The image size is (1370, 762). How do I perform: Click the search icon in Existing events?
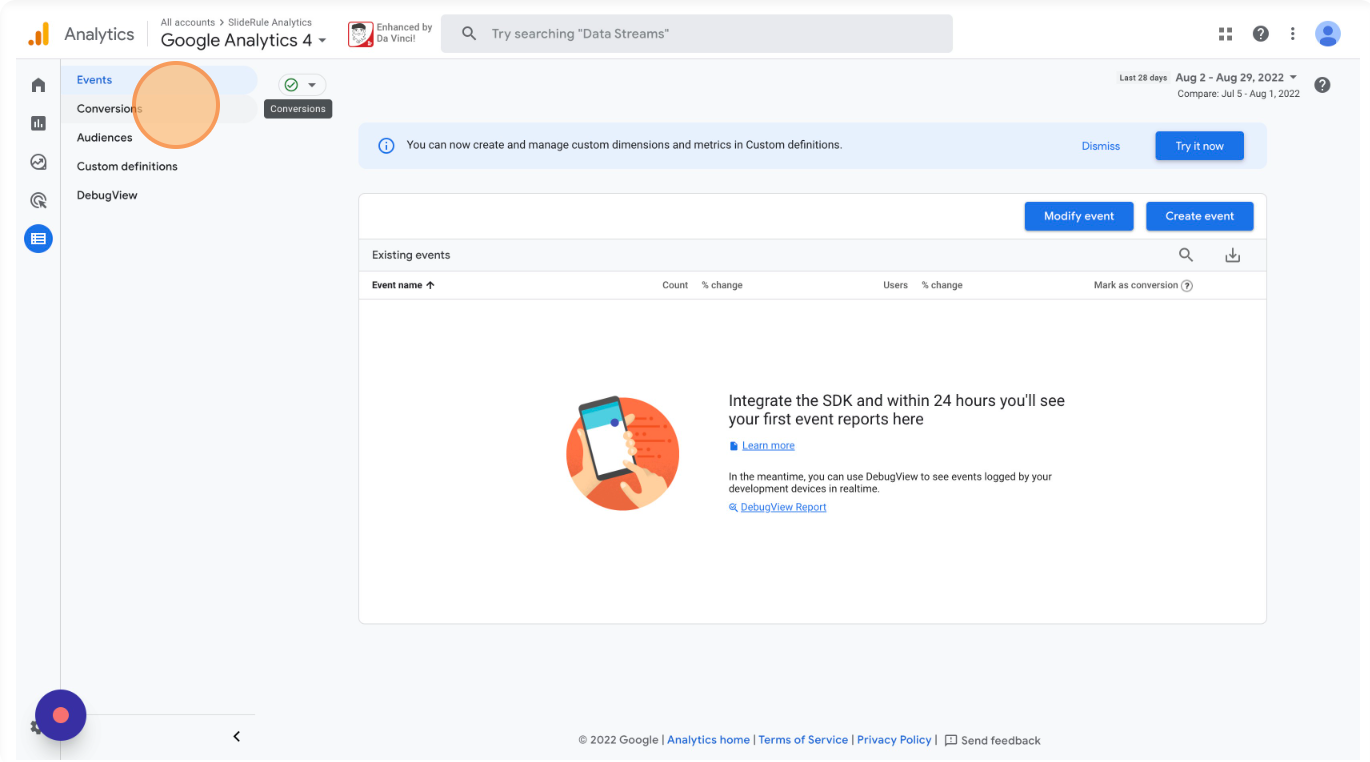coord(1186,255)
